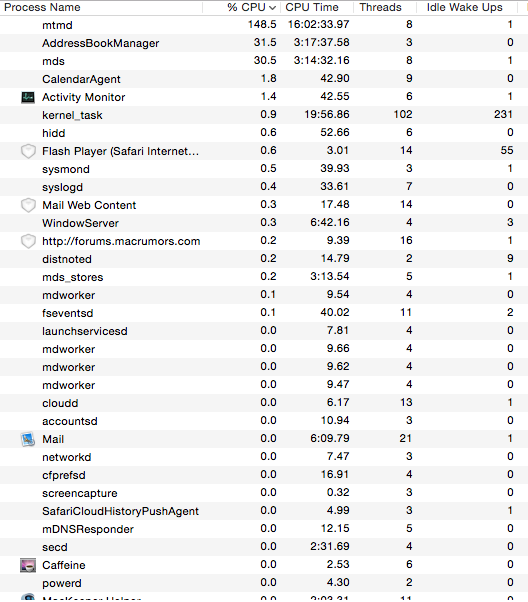Image resolution: width=528 pixels, height=602 pixels.
Task: Click secd's 2:31.69 CPU time
Action: [330, 546]
